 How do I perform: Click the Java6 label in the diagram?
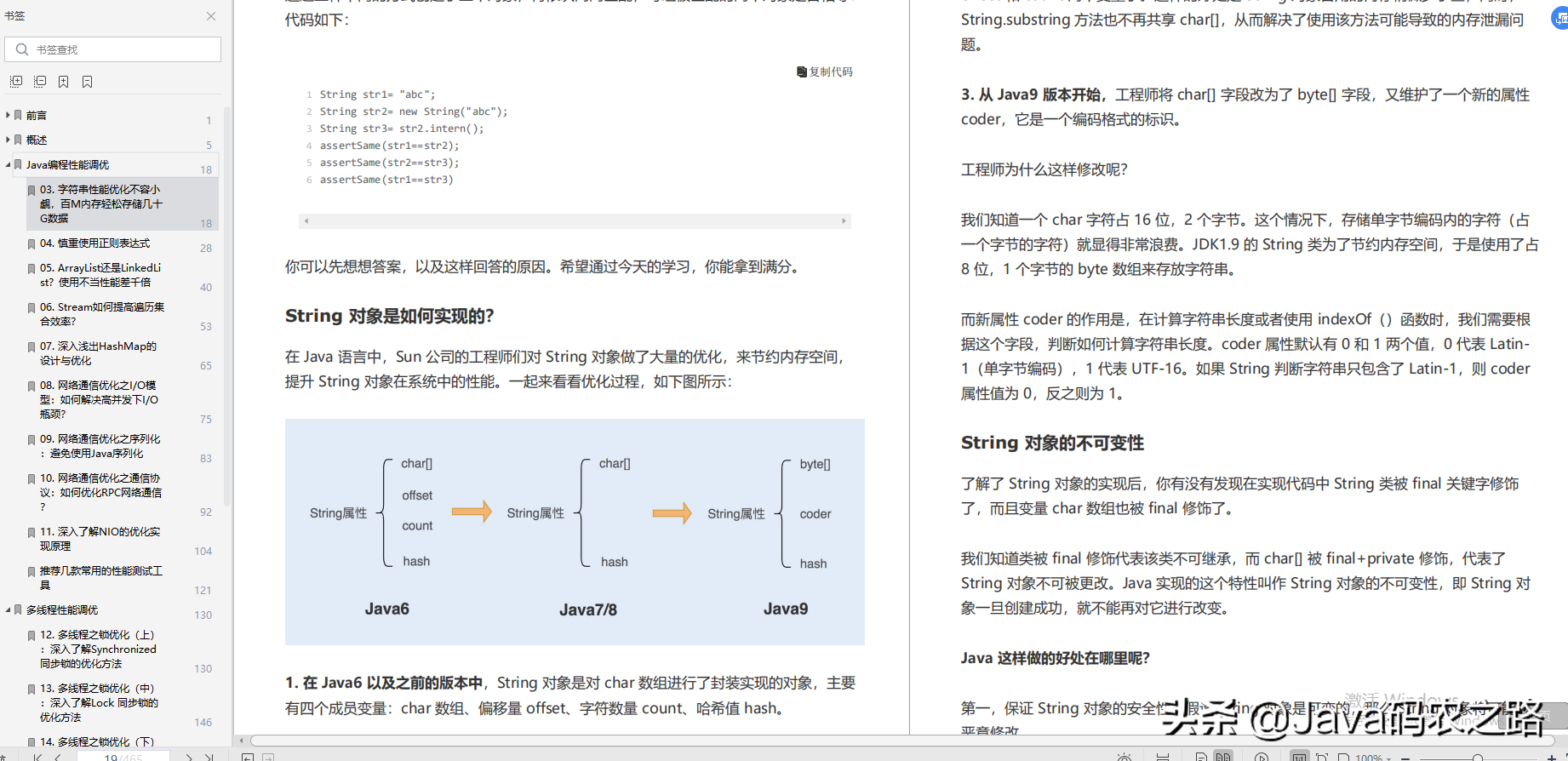387,609
